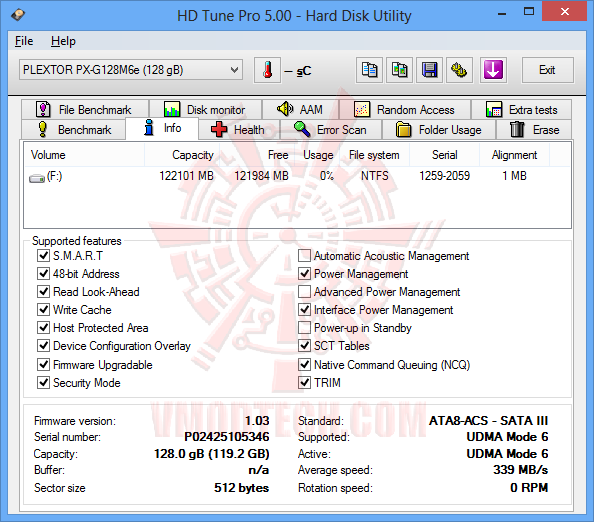
Task: Toggle the Firmware Upgradable checkbox
Action: (x=43, y=364)
